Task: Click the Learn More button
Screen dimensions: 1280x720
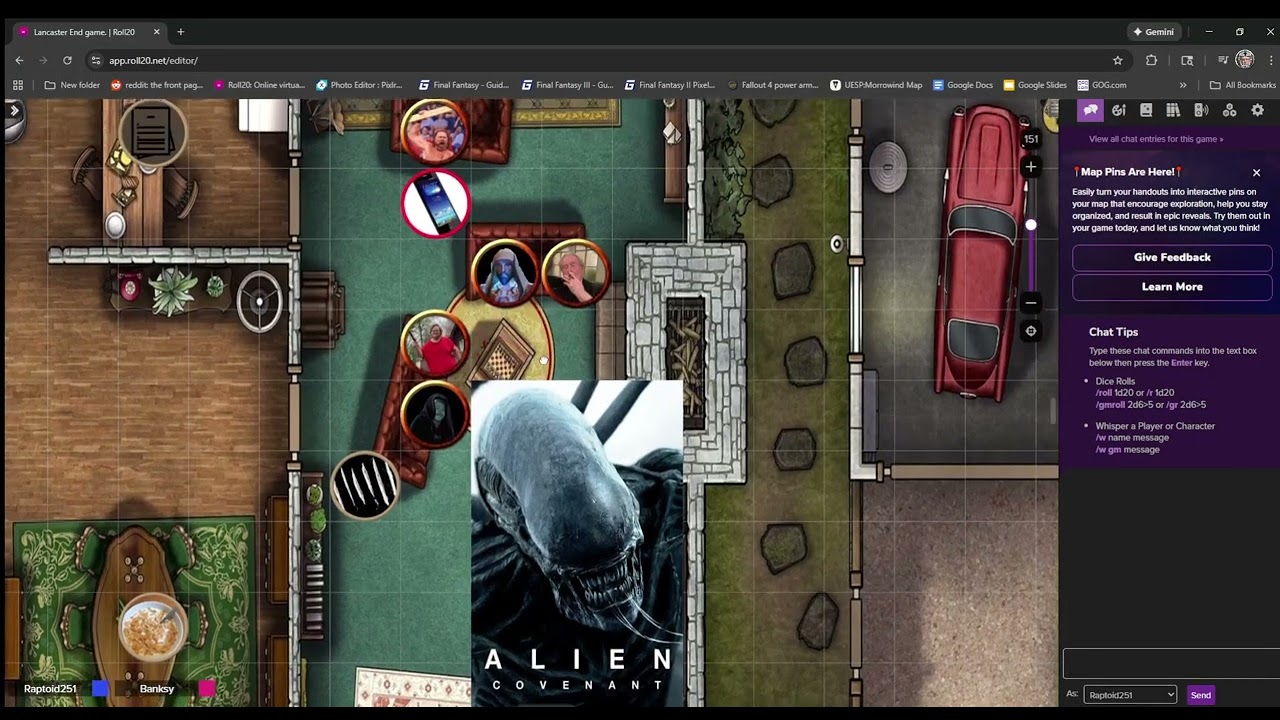Action: [x=1172, y=287]
